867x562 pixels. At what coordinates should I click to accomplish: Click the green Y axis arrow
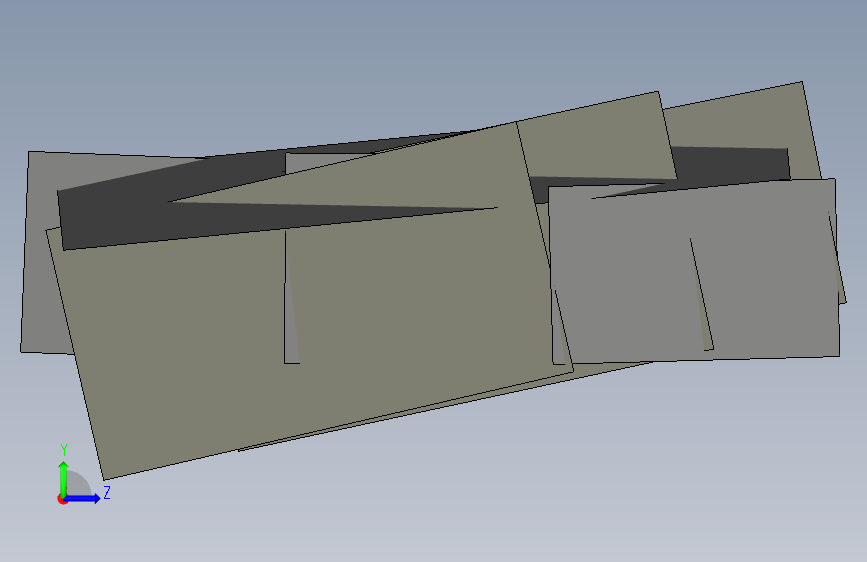coord(64,479)
